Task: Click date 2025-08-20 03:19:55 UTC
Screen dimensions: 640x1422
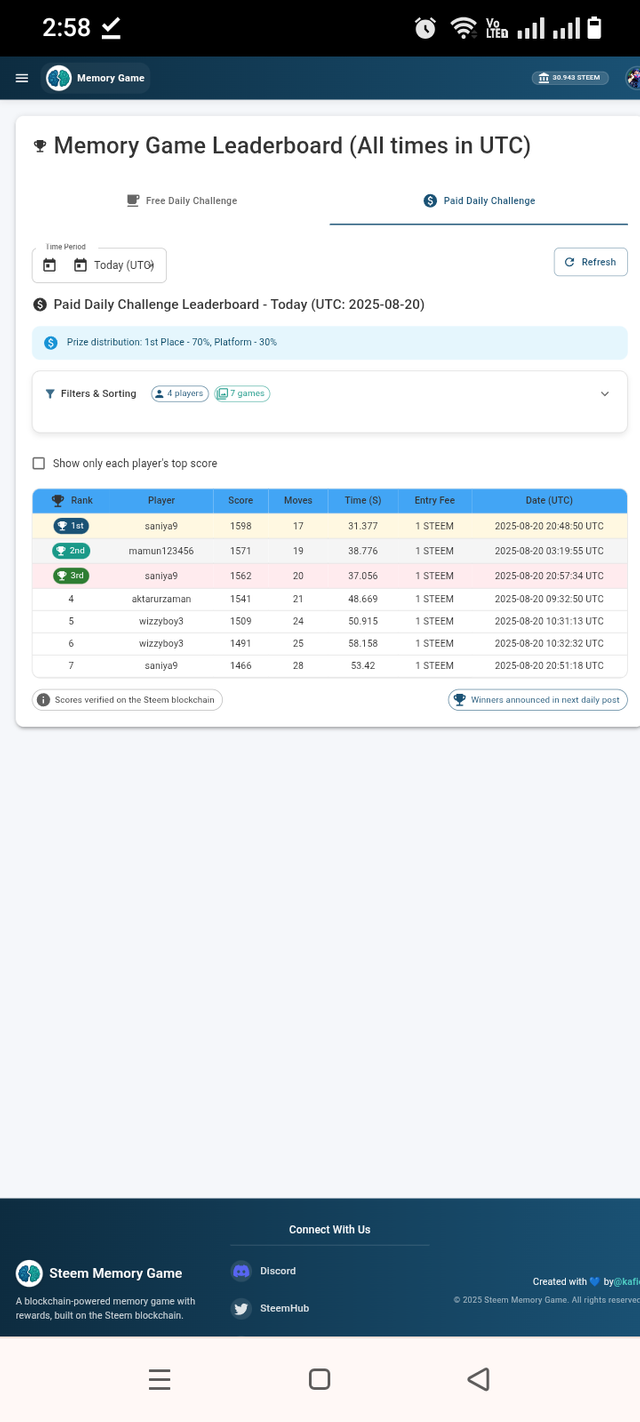Action: (549, 551)
